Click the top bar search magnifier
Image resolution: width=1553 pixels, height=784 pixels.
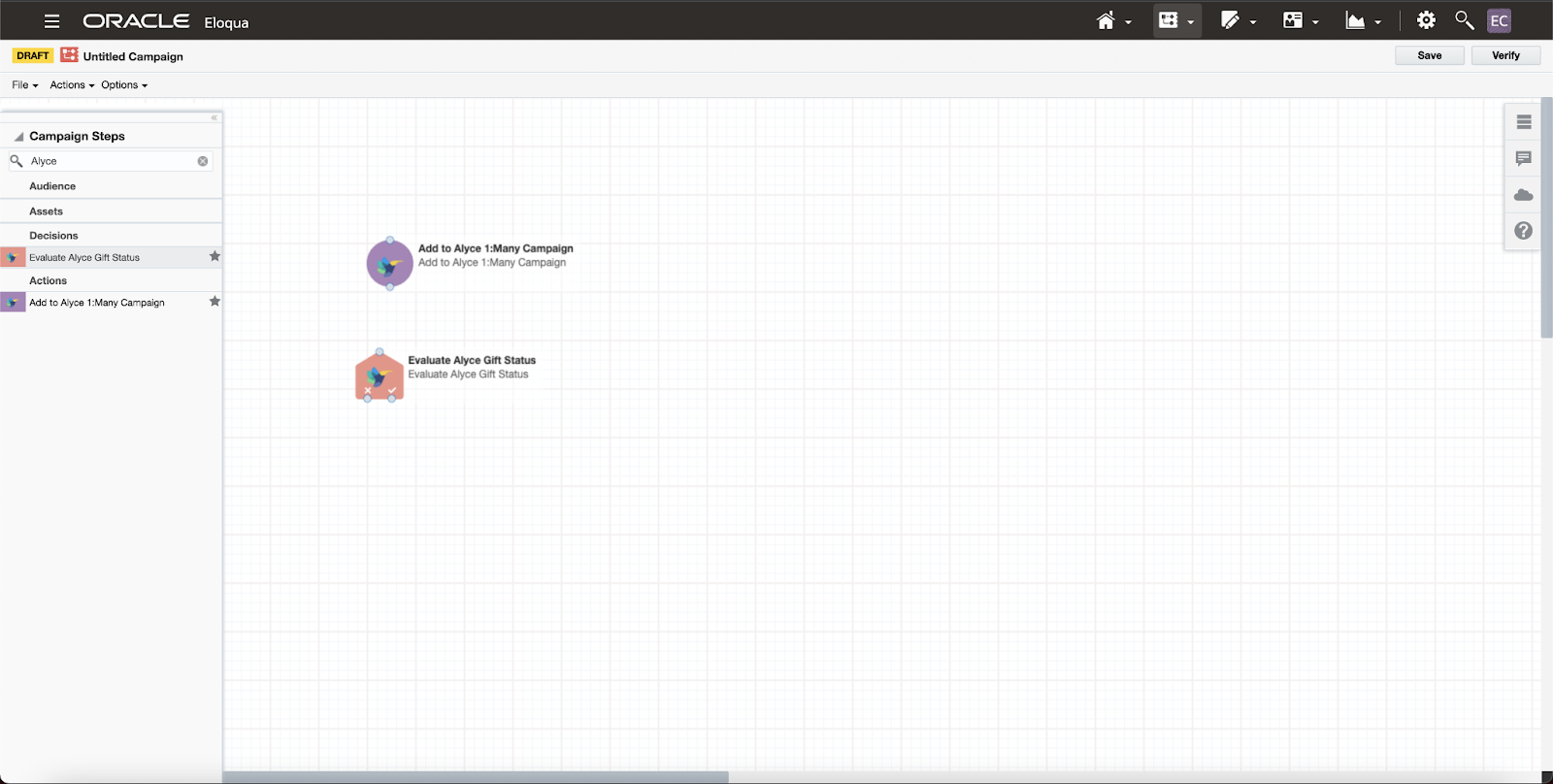point(1464,20)
